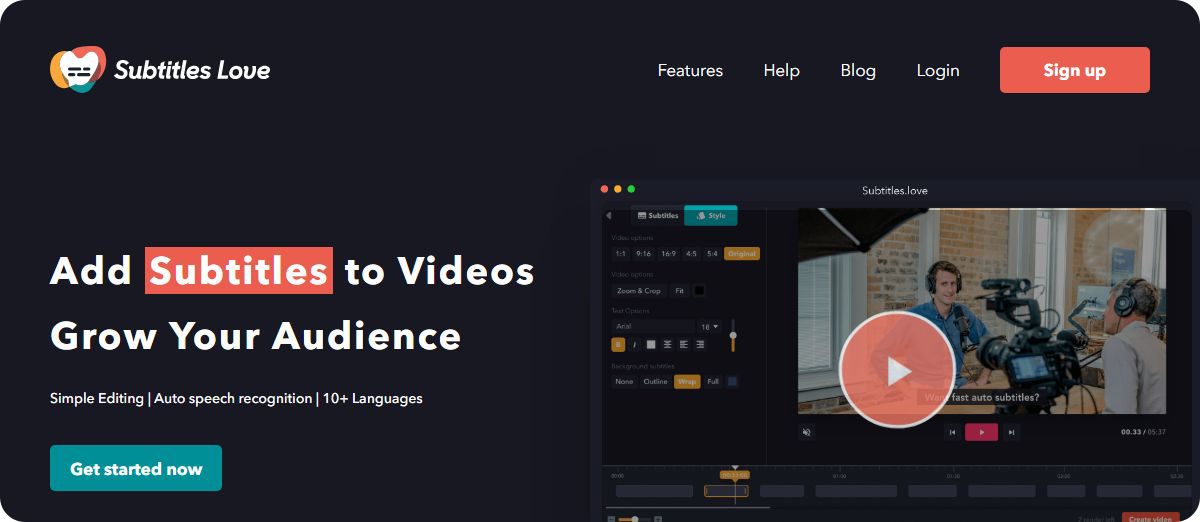1200x522 pixels.
Task: Select the 16:9 aspect ratio
Action: coord(668,254)
